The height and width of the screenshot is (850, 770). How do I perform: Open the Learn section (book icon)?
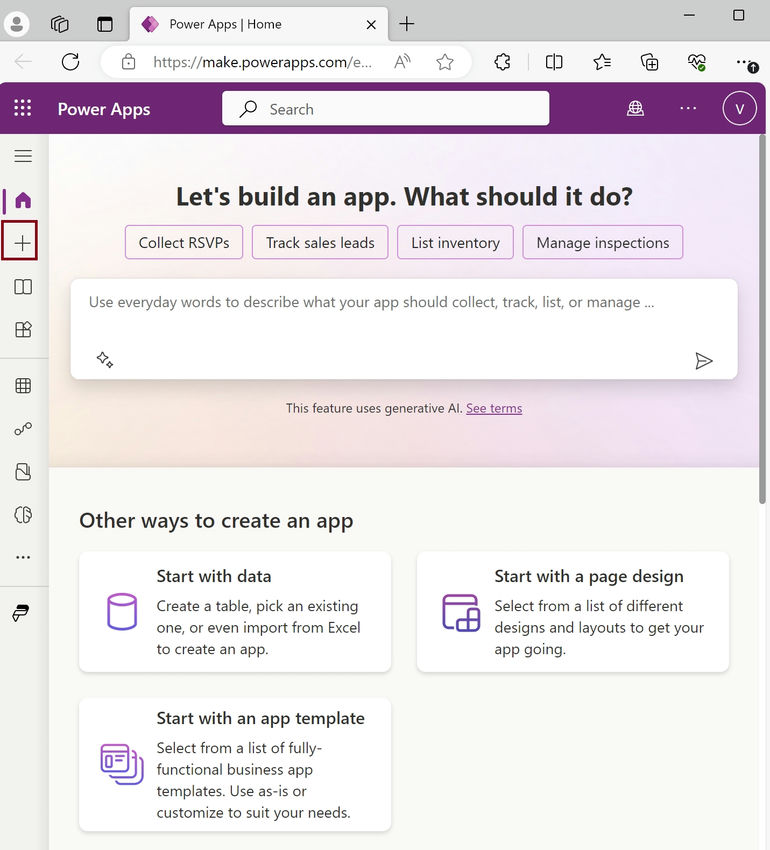(20, 287)
